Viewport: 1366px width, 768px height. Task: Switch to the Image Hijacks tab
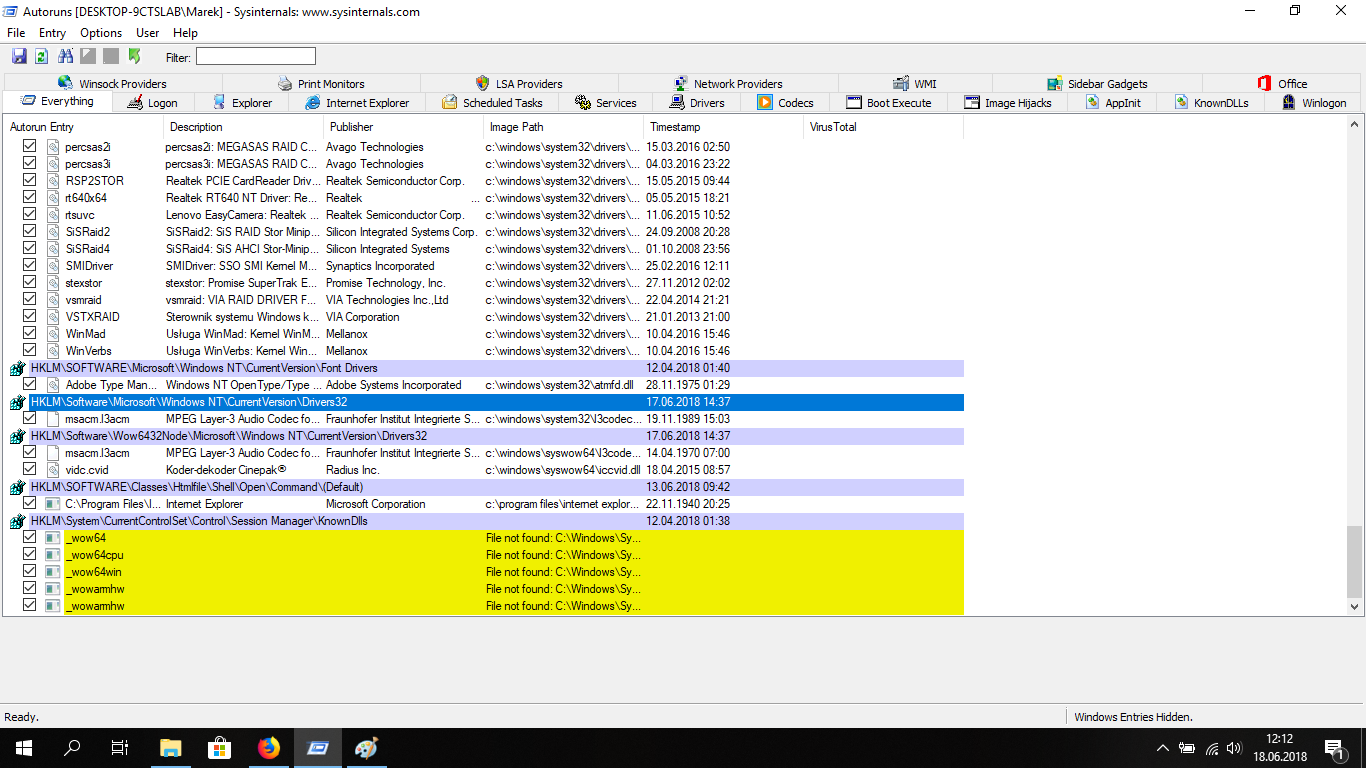(x=1008, y=103)
